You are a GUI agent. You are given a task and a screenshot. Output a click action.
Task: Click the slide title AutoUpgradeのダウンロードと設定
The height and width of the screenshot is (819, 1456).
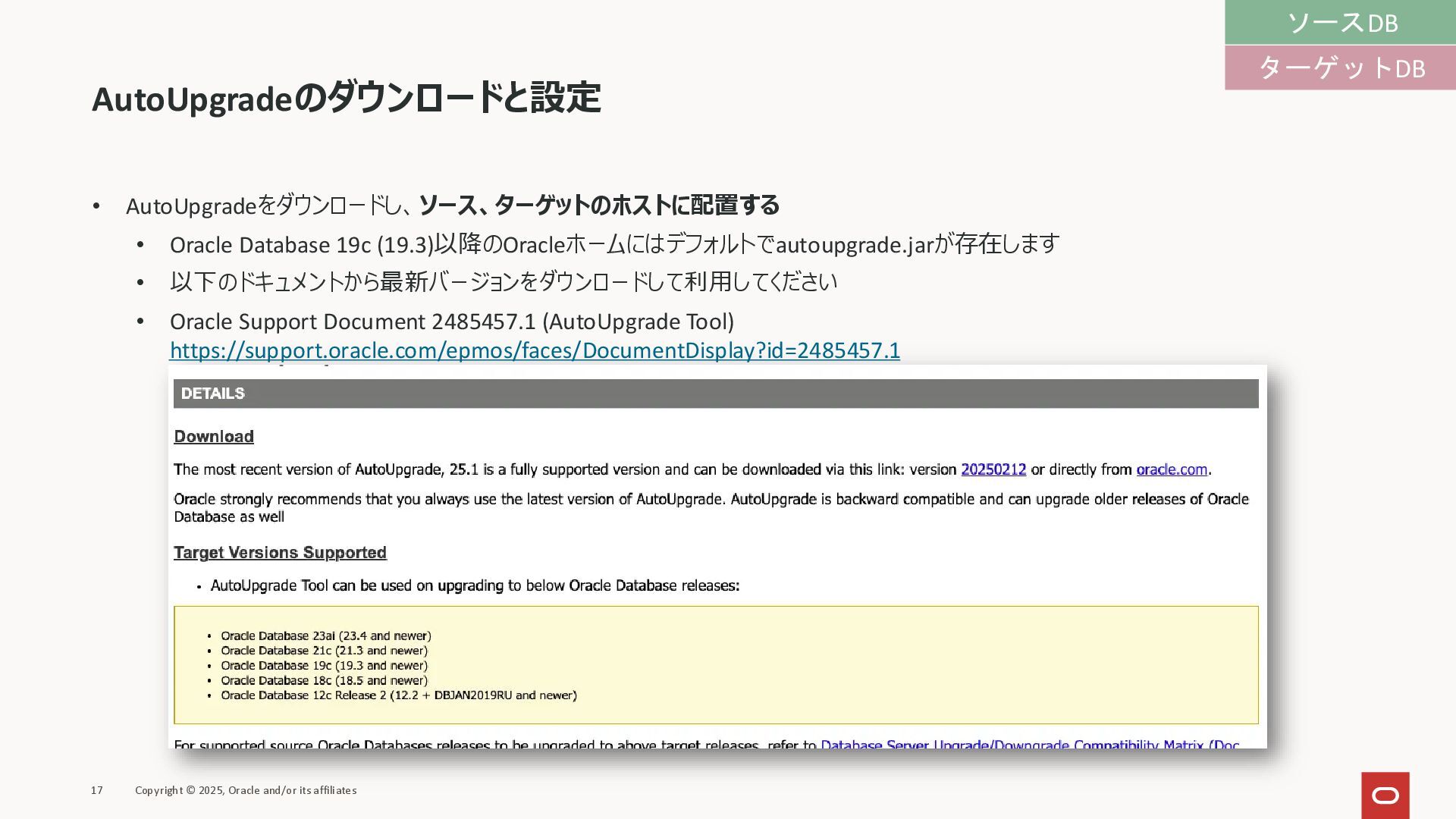[347, 99]
